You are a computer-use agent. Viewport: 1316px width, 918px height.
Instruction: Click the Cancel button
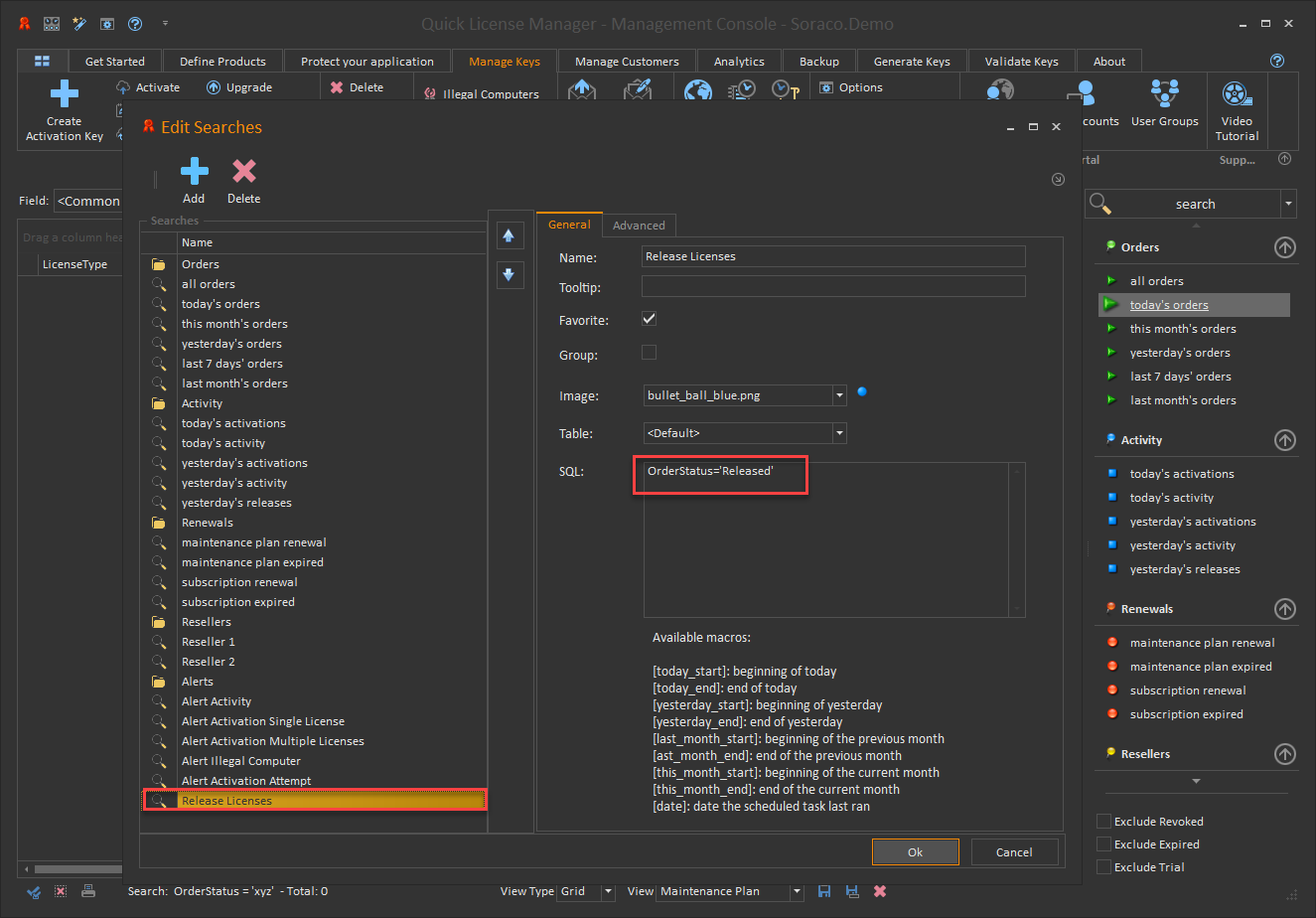pyautogui.click(x=1014, y=852)
